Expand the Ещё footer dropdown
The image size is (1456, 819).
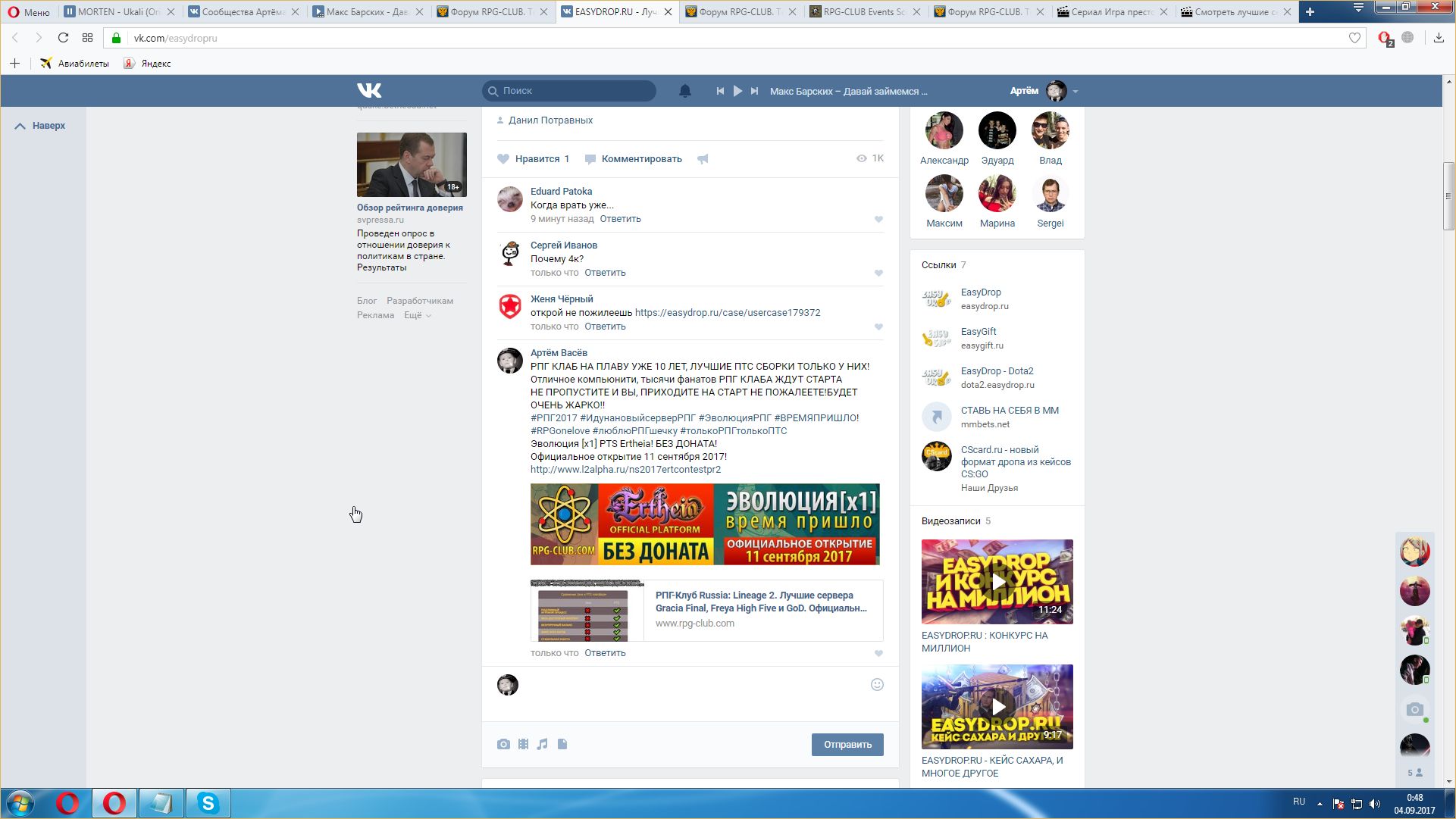418,316
